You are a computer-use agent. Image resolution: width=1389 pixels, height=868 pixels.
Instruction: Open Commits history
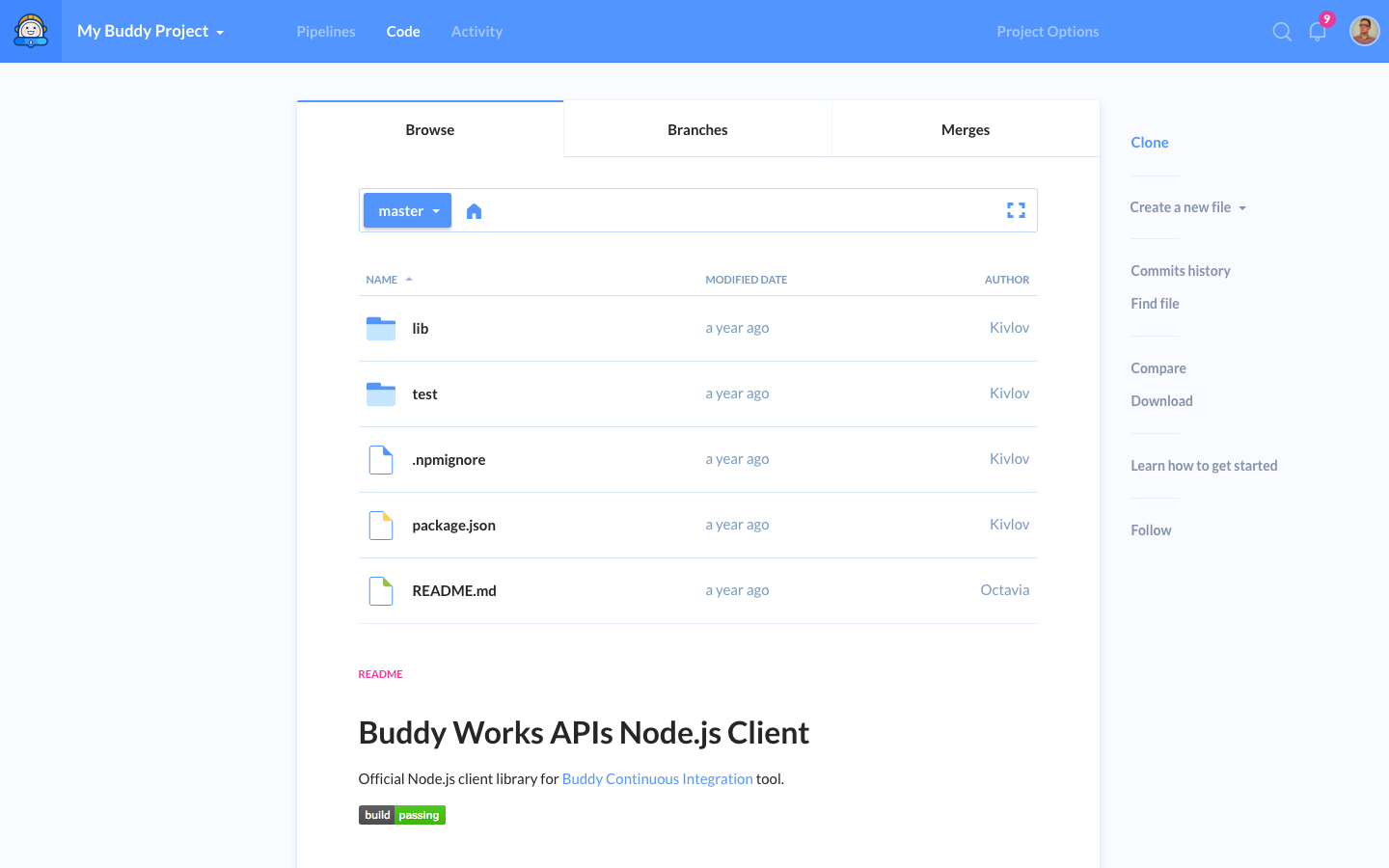coord(1181,271)
